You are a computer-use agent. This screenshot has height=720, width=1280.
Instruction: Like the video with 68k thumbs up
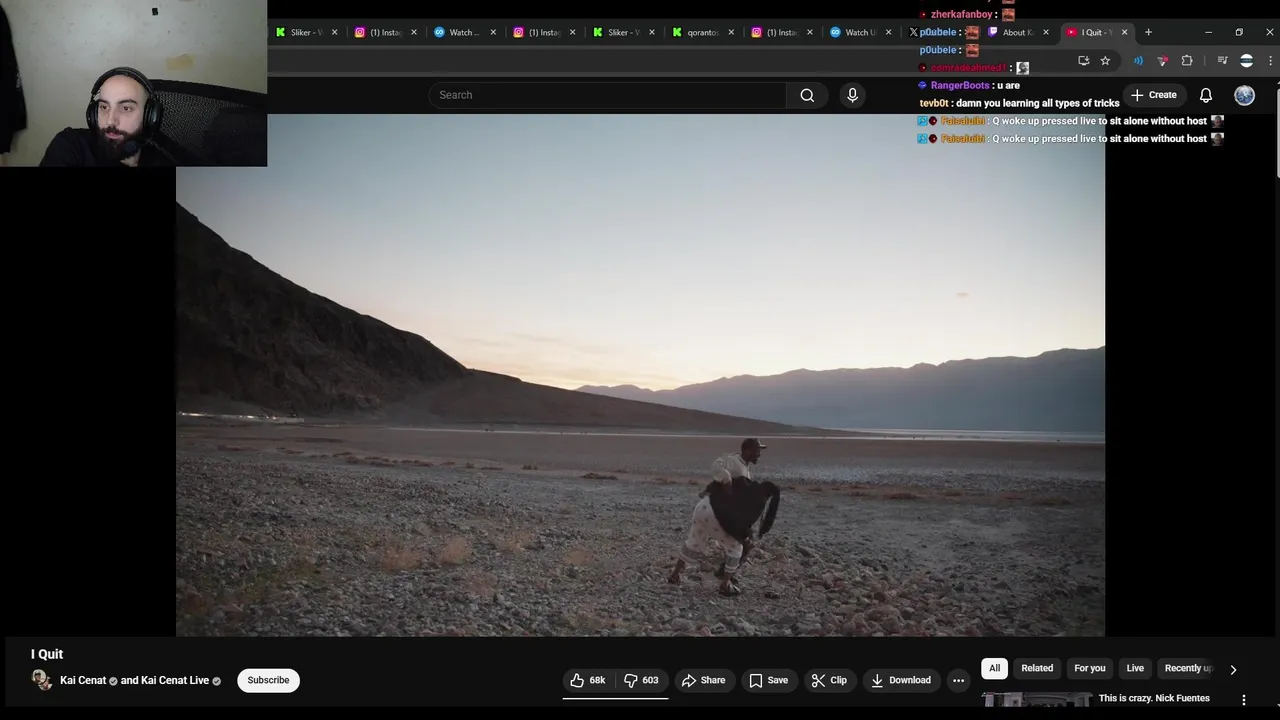(x=588, y=680)
